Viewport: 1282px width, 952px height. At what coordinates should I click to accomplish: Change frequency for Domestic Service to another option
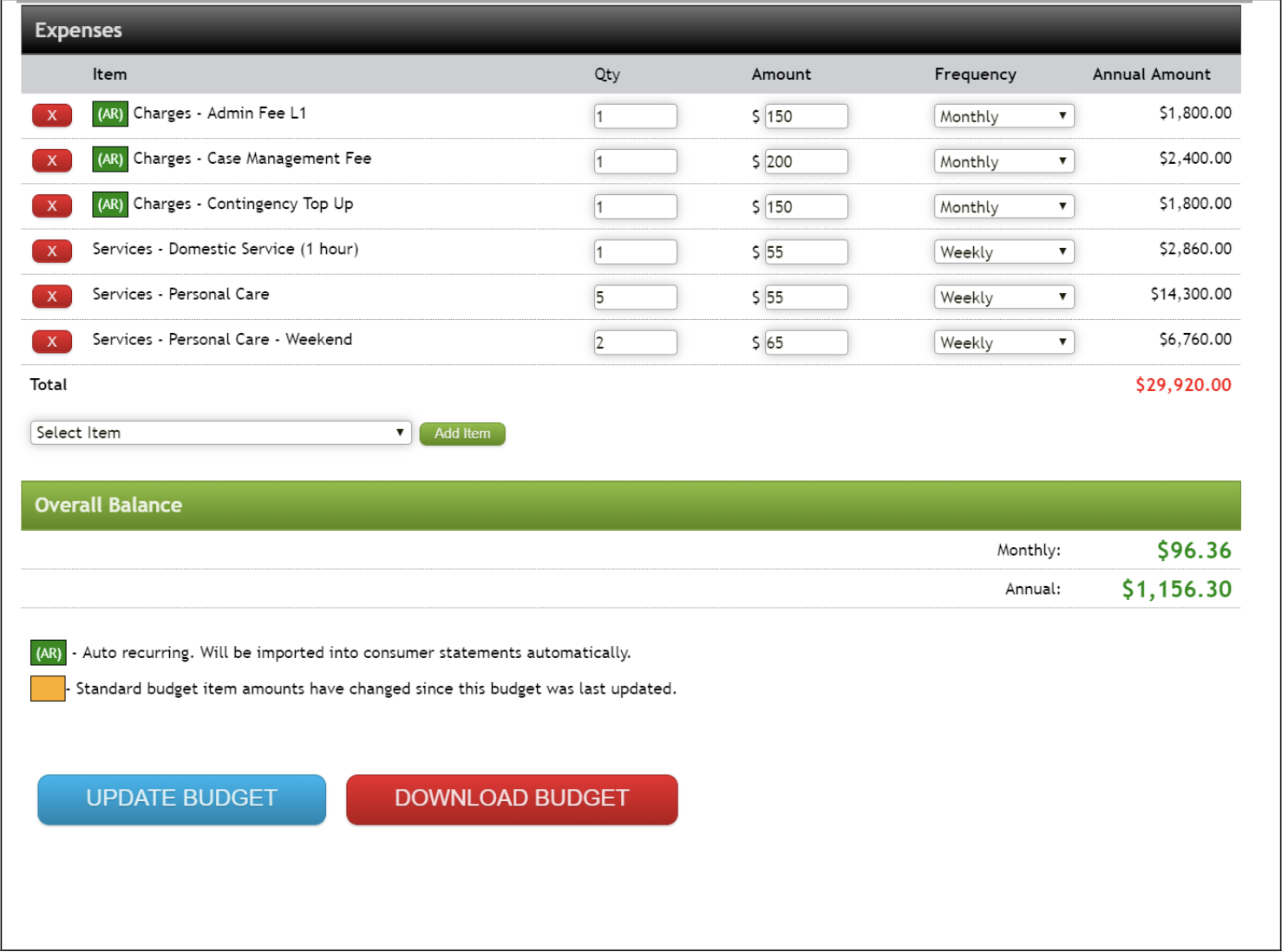coord(1002,251)
